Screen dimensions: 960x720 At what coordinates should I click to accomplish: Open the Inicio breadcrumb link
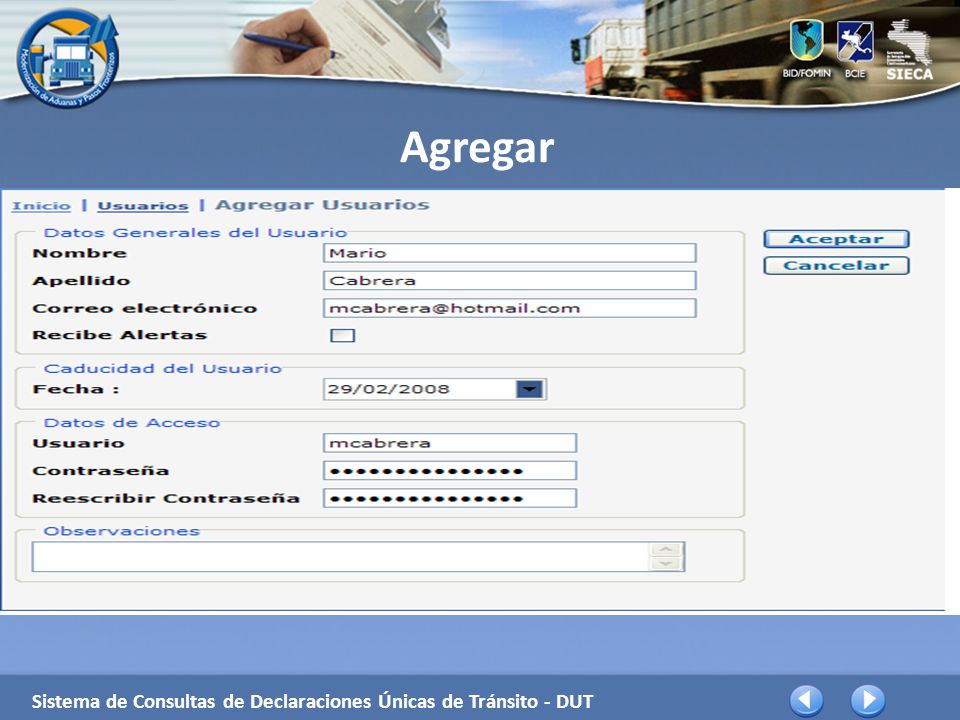point(42,206)
